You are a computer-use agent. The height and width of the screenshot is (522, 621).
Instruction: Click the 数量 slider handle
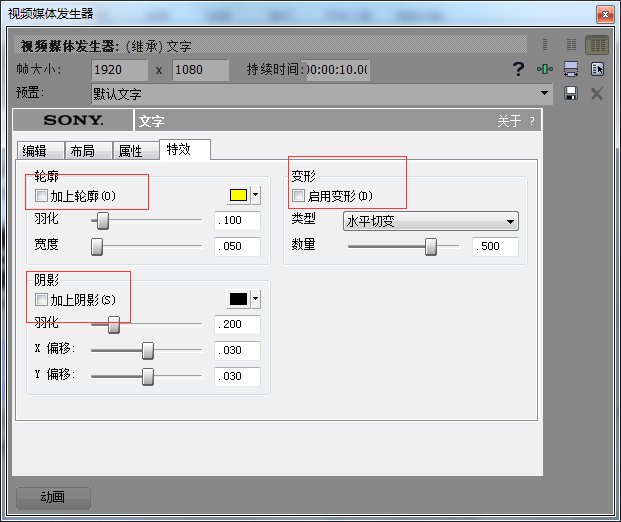(431, 247)
